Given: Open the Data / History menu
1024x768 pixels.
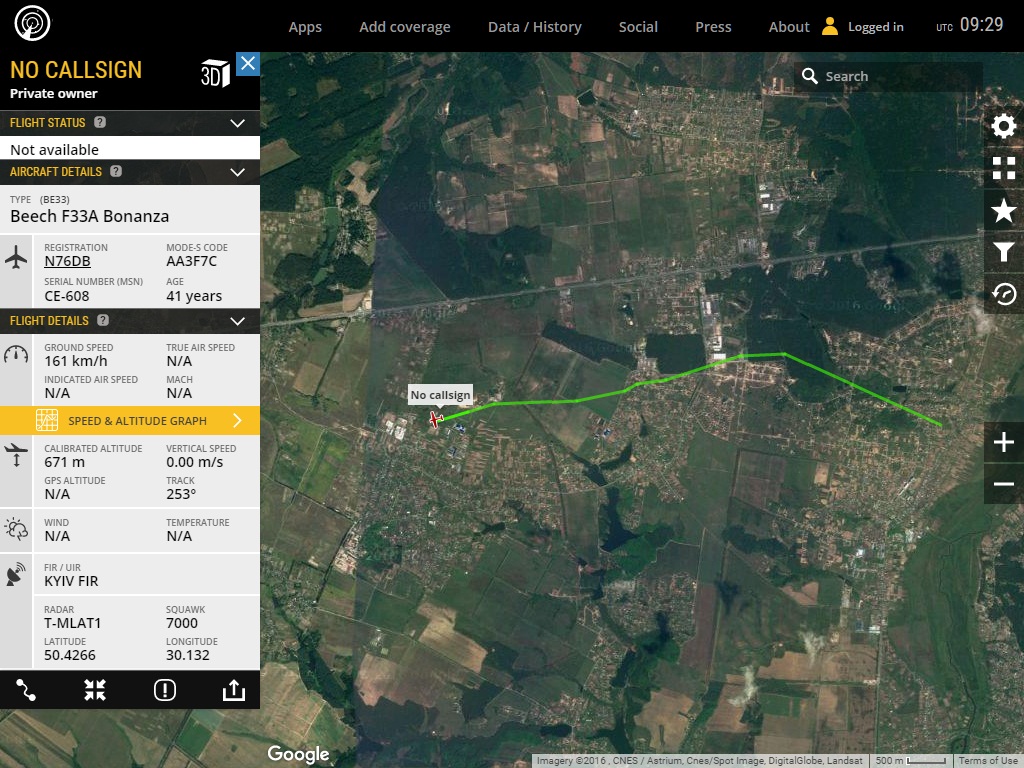Looking at the screenshot, I should tap(534, 27).
